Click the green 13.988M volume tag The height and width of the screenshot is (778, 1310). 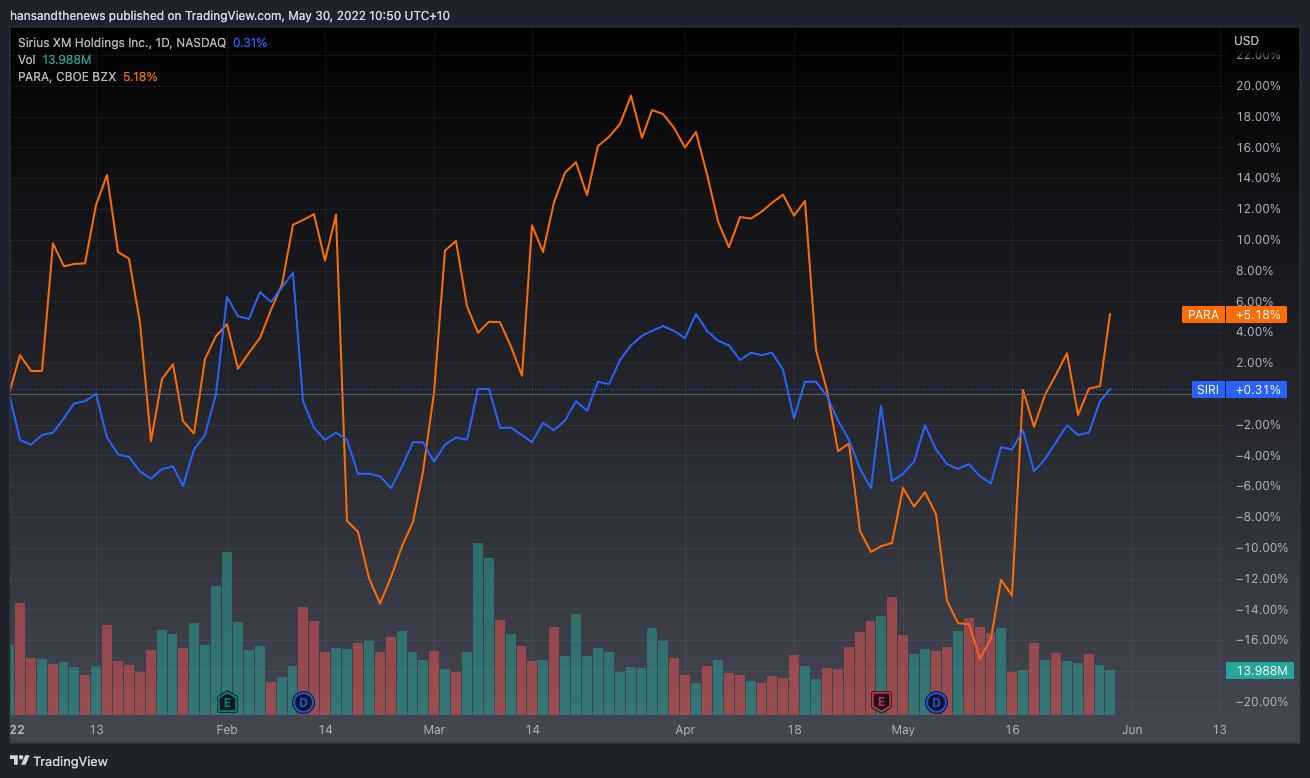1258,670
